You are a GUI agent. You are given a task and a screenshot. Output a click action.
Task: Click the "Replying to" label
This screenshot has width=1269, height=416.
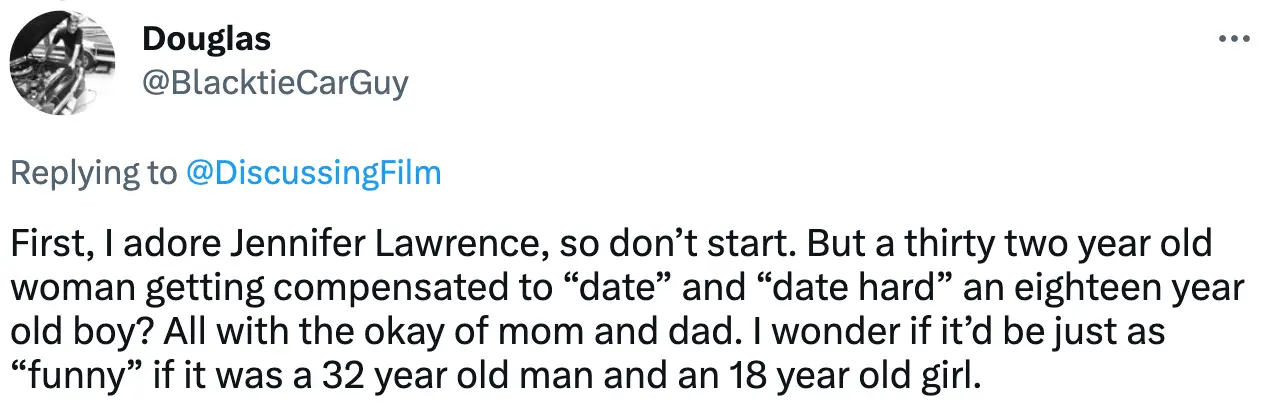point(92,174)
